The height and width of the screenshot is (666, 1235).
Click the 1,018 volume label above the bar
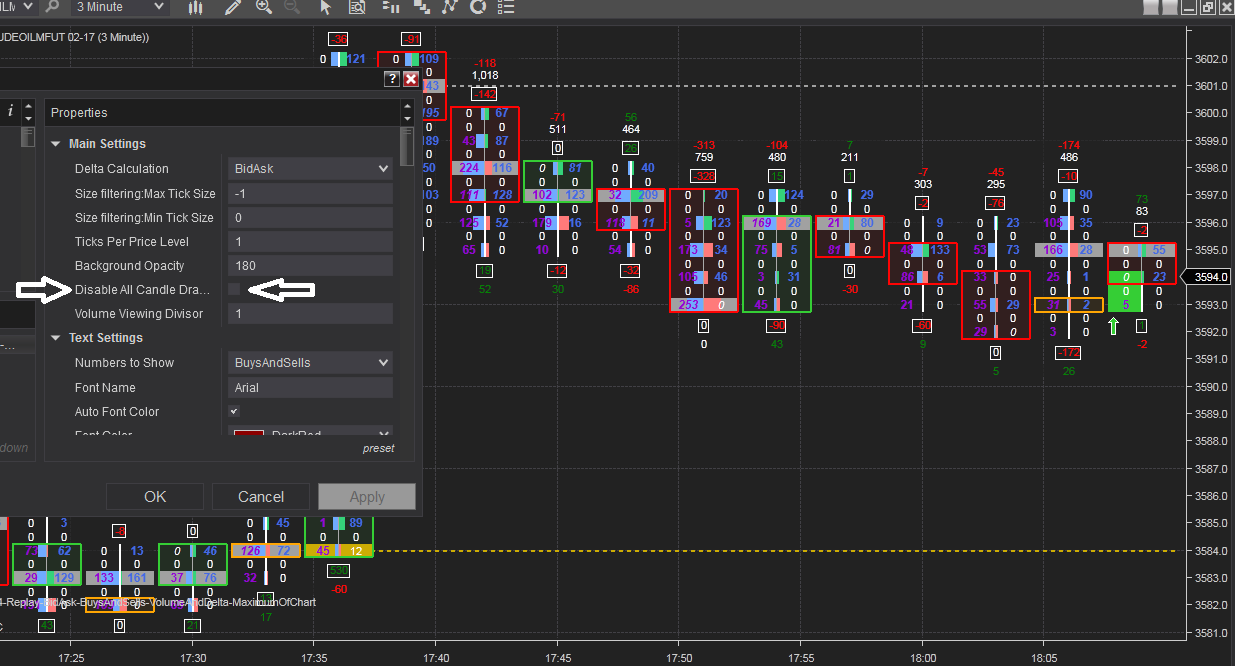click(484, 75)
